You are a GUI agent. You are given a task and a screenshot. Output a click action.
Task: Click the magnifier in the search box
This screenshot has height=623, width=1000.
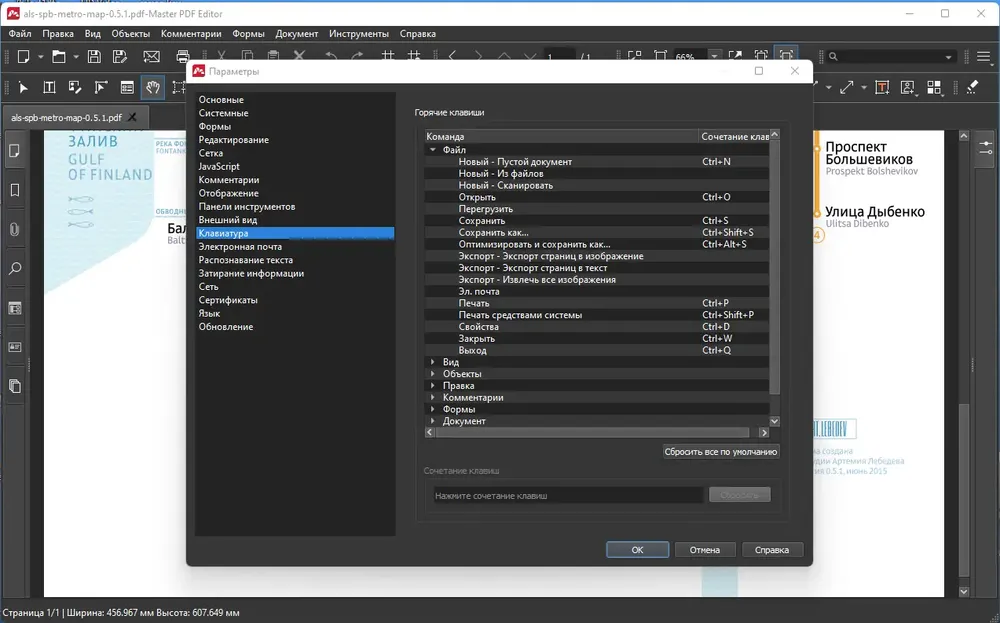point(833,57)
